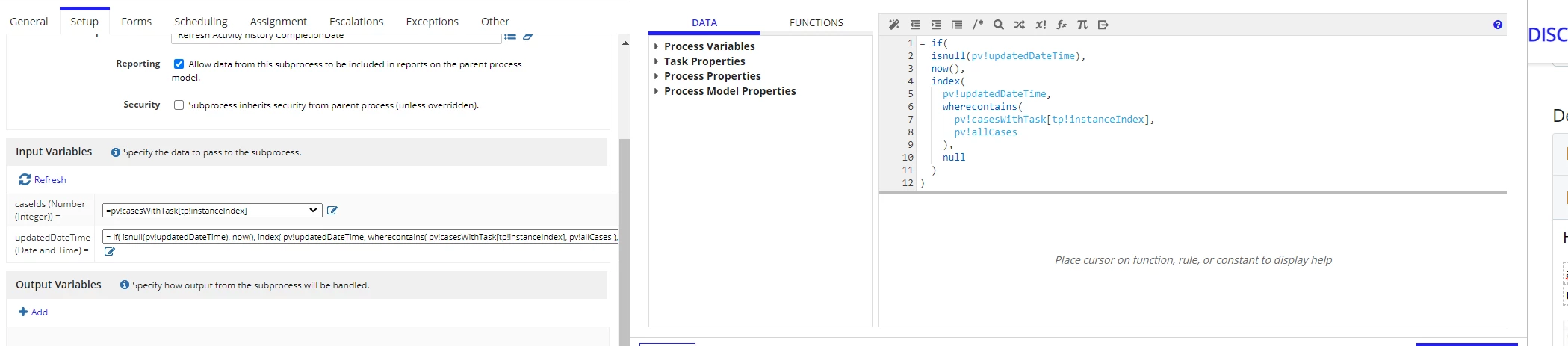Click the info icon beside Output Variables

(125, 285)
